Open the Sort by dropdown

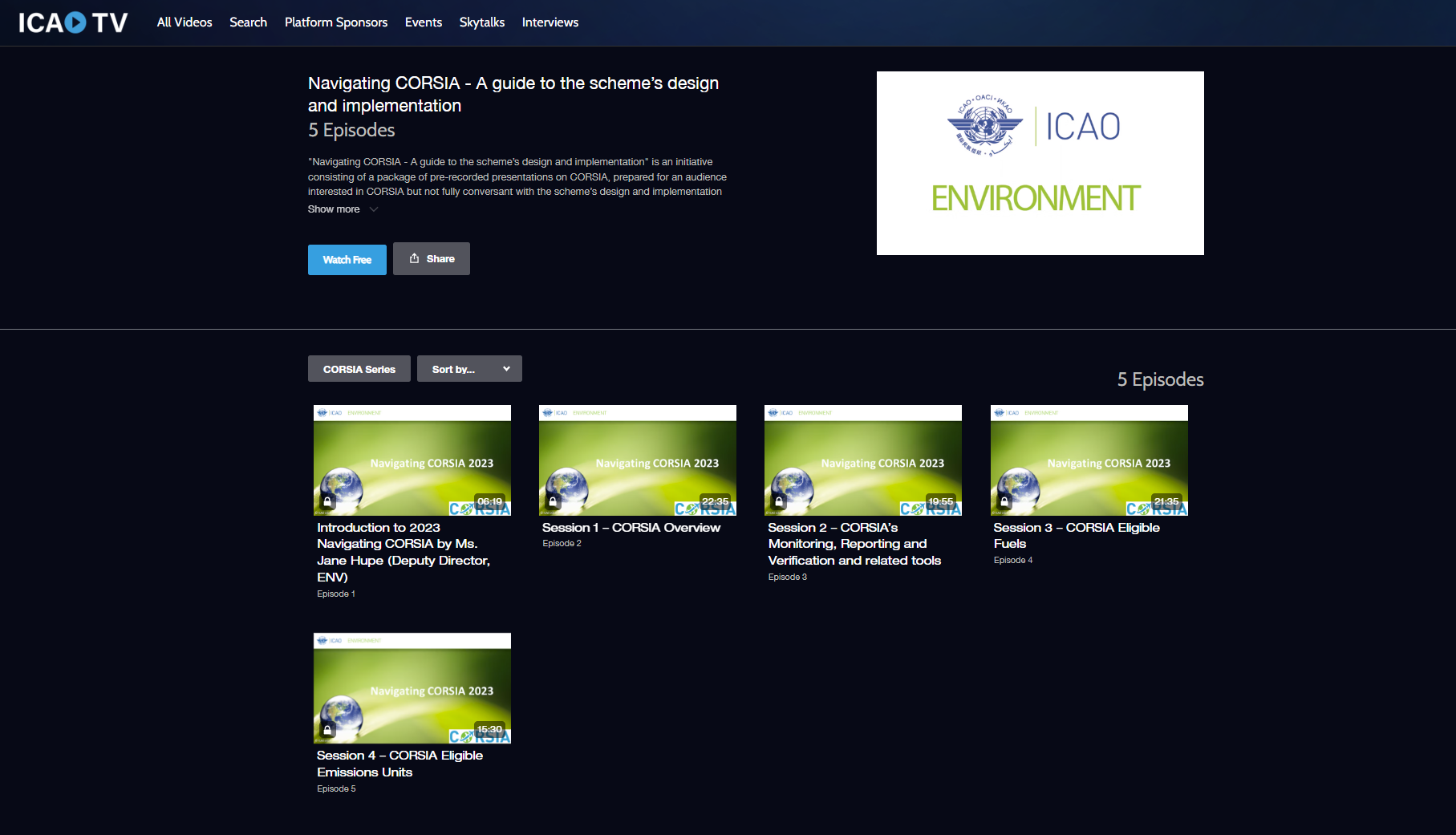click(469, 369)
